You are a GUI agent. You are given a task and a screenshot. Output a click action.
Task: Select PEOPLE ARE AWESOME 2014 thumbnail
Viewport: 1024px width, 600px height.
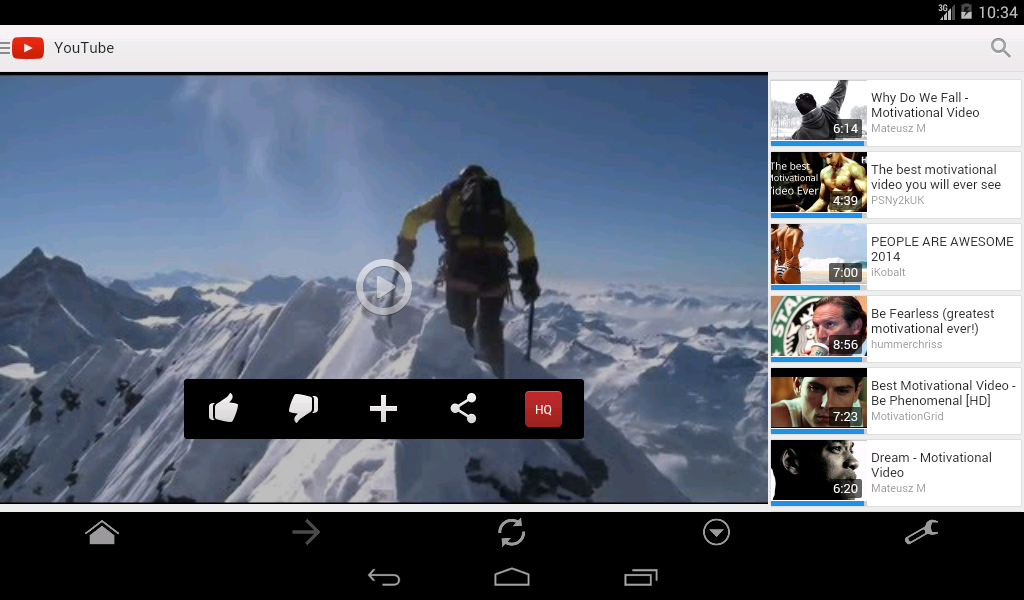818,255
